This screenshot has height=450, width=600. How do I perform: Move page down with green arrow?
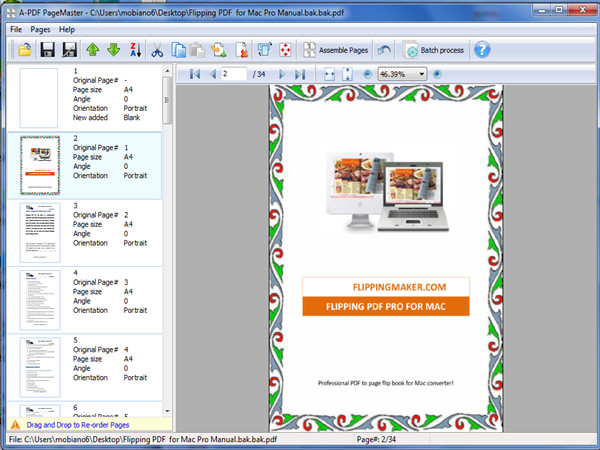point(114,50)
